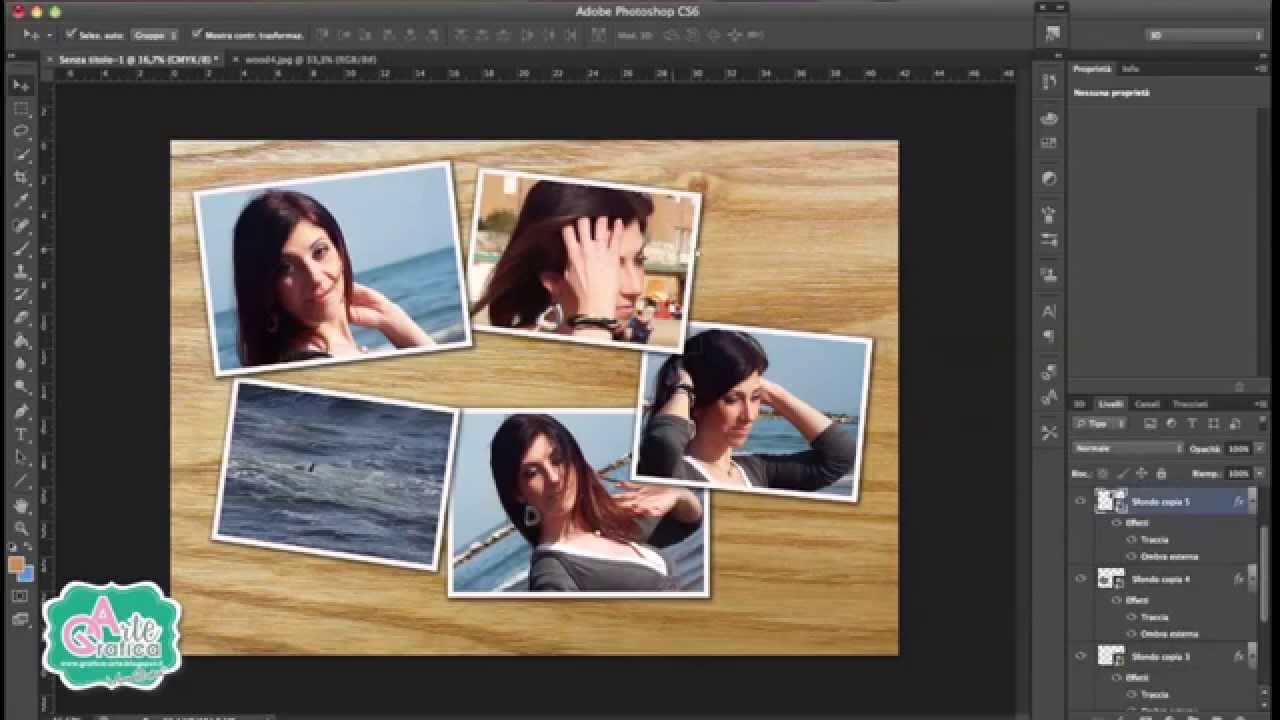
Task: Select the Pen tool
Action: click(x=21, y=411)
